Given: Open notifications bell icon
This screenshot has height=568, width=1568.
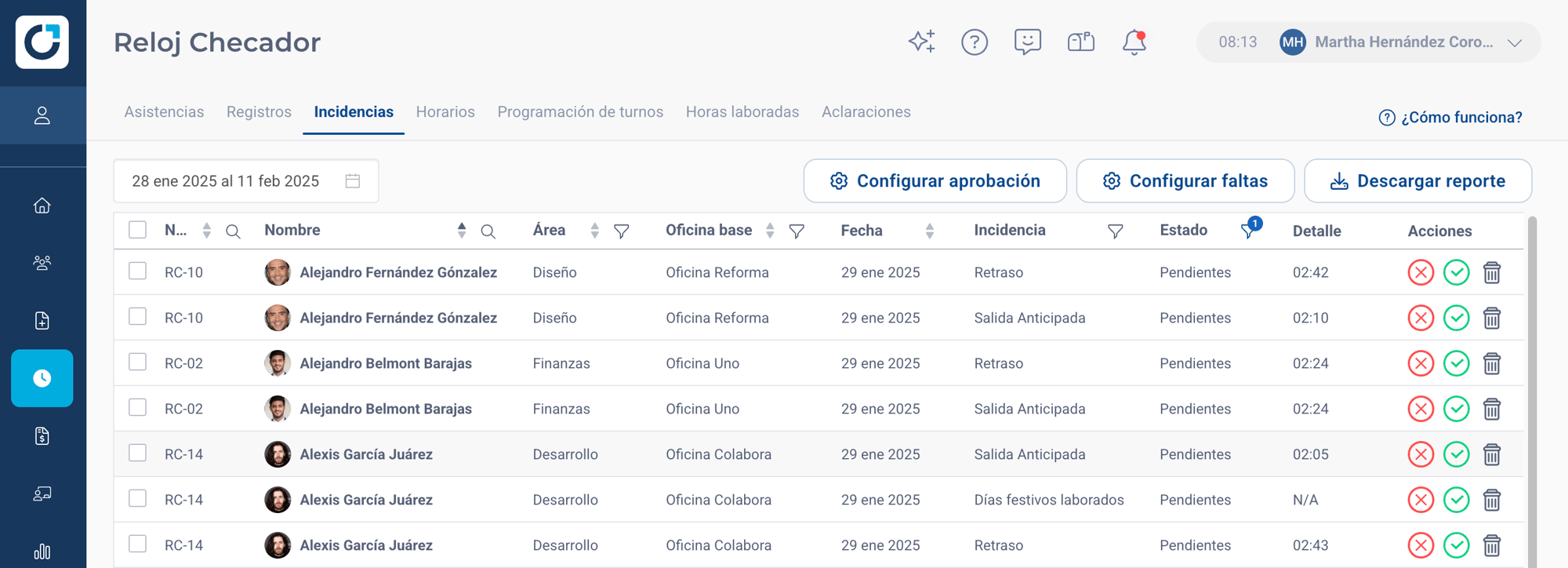Looking at the screenshot, I should tap(1134, 42).
